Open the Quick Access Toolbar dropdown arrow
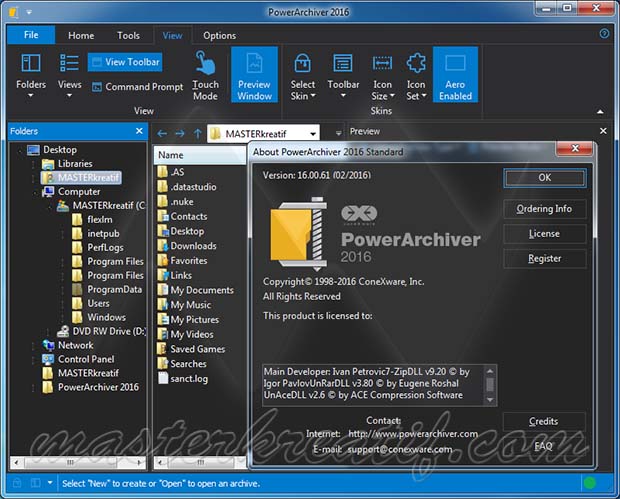This screenshot has width=620, height=499. (29, 12)
